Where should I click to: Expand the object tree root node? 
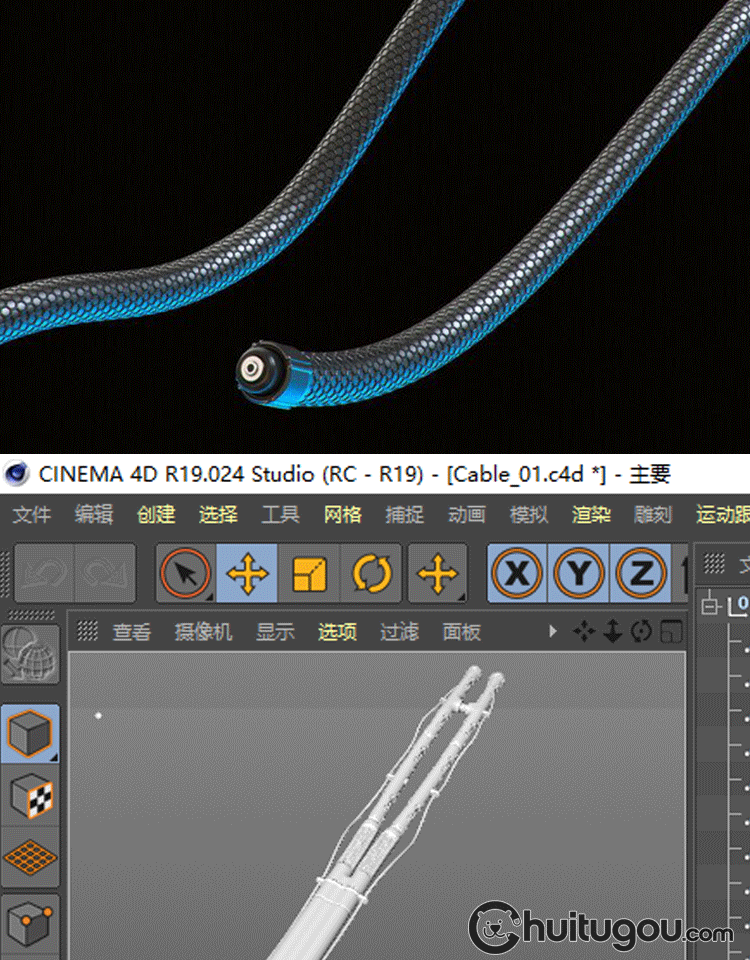[711, 604]
